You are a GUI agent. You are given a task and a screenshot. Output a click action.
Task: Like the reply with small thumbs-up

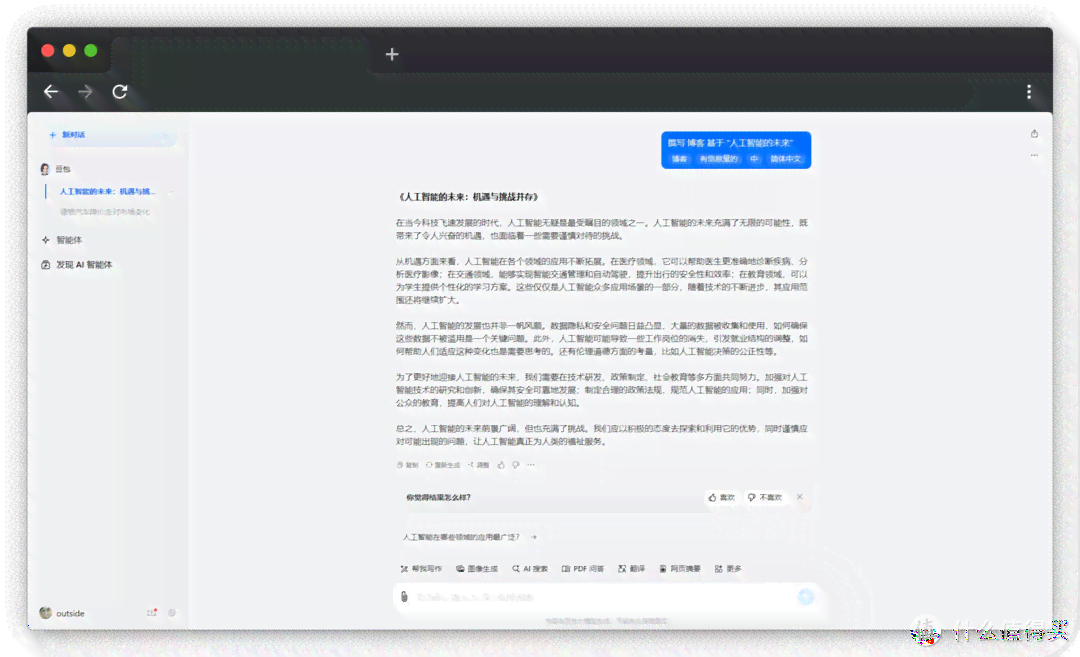[501, 465]
